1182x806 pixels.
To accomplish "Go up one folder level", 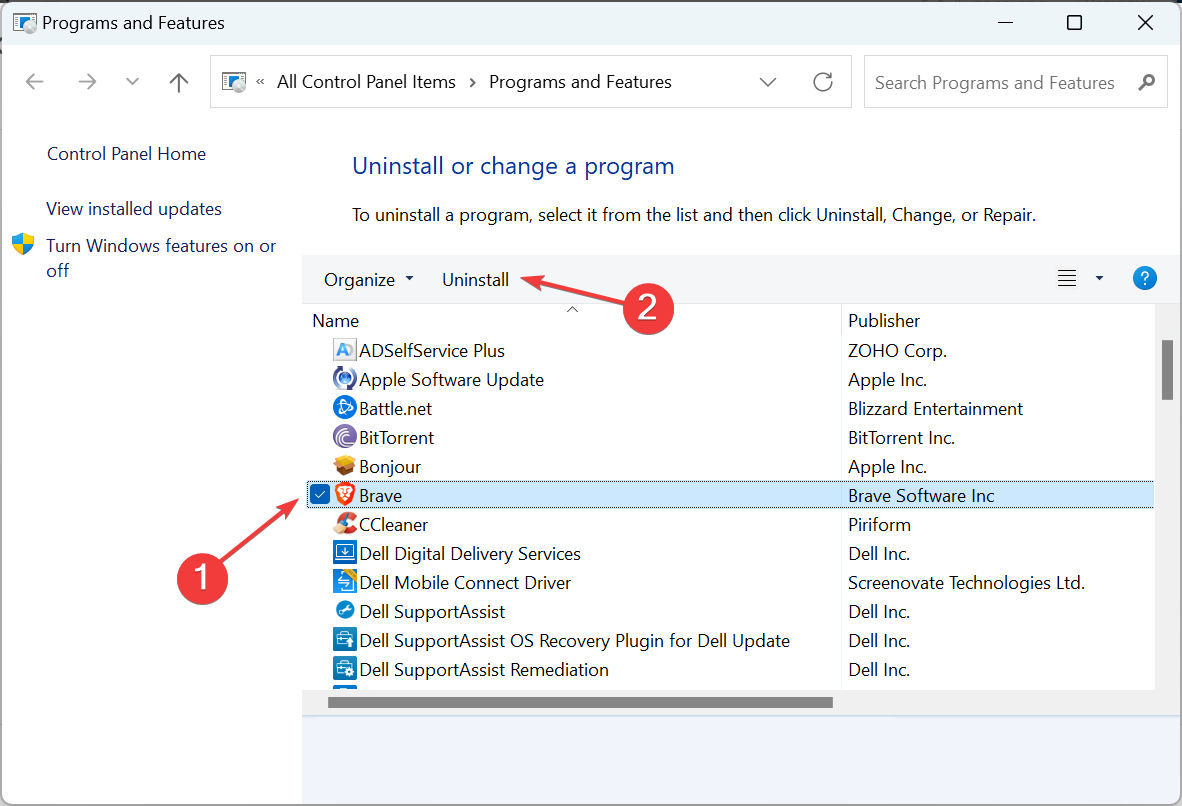I will point(179,82).
